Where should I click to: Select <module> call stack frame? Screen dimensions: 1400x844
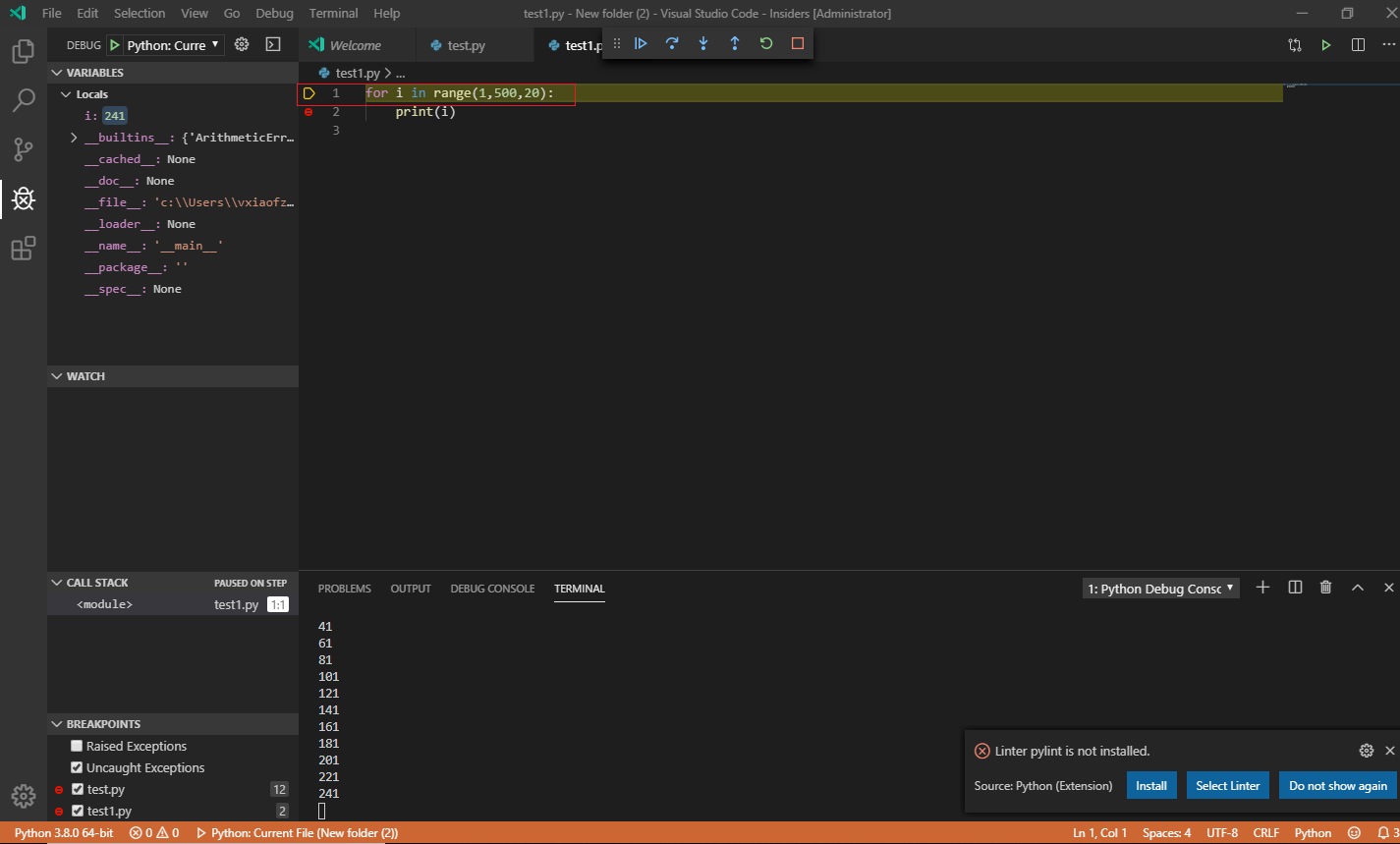point(173,605)
